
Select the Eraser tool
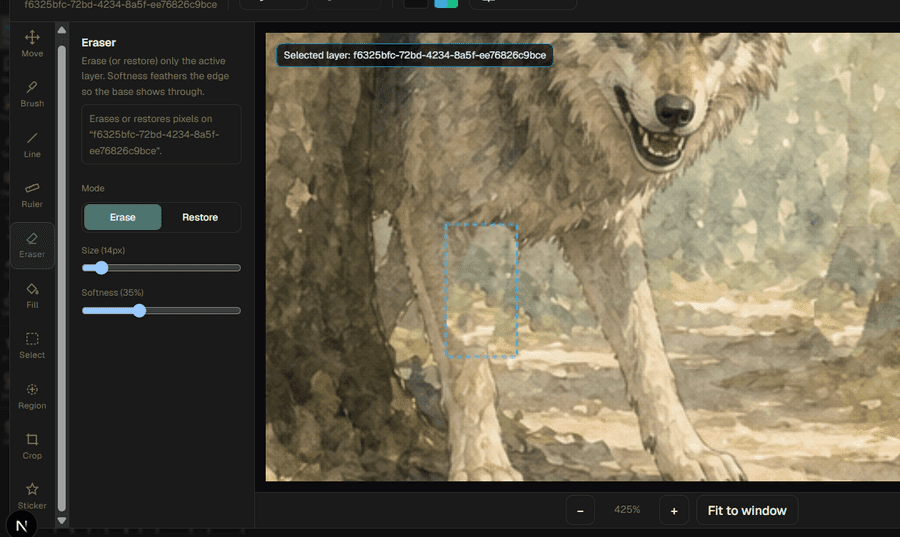32,246
